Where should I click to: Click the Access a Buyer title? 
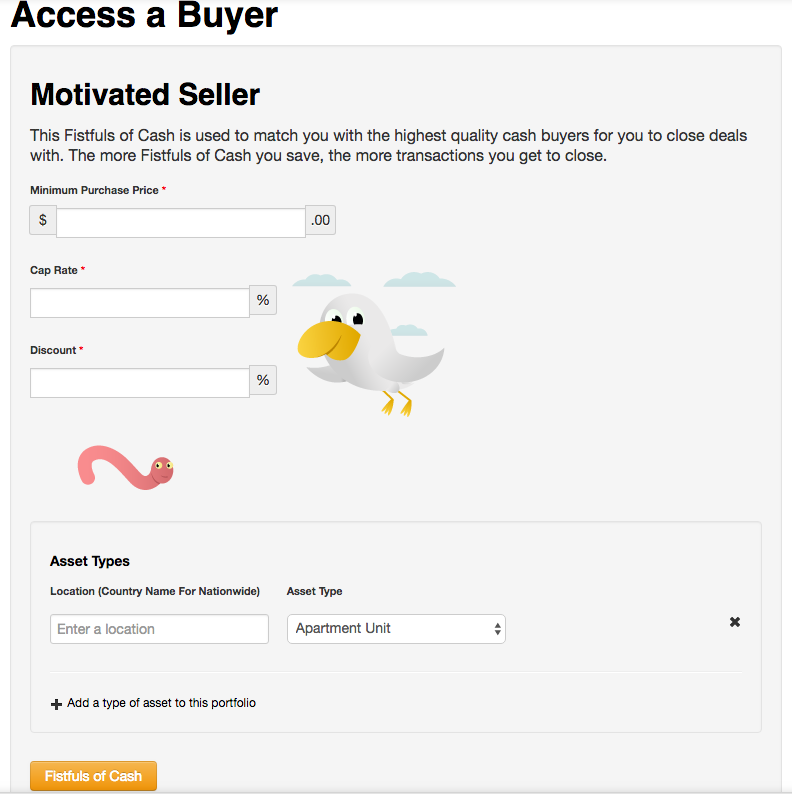coord(144,14)
